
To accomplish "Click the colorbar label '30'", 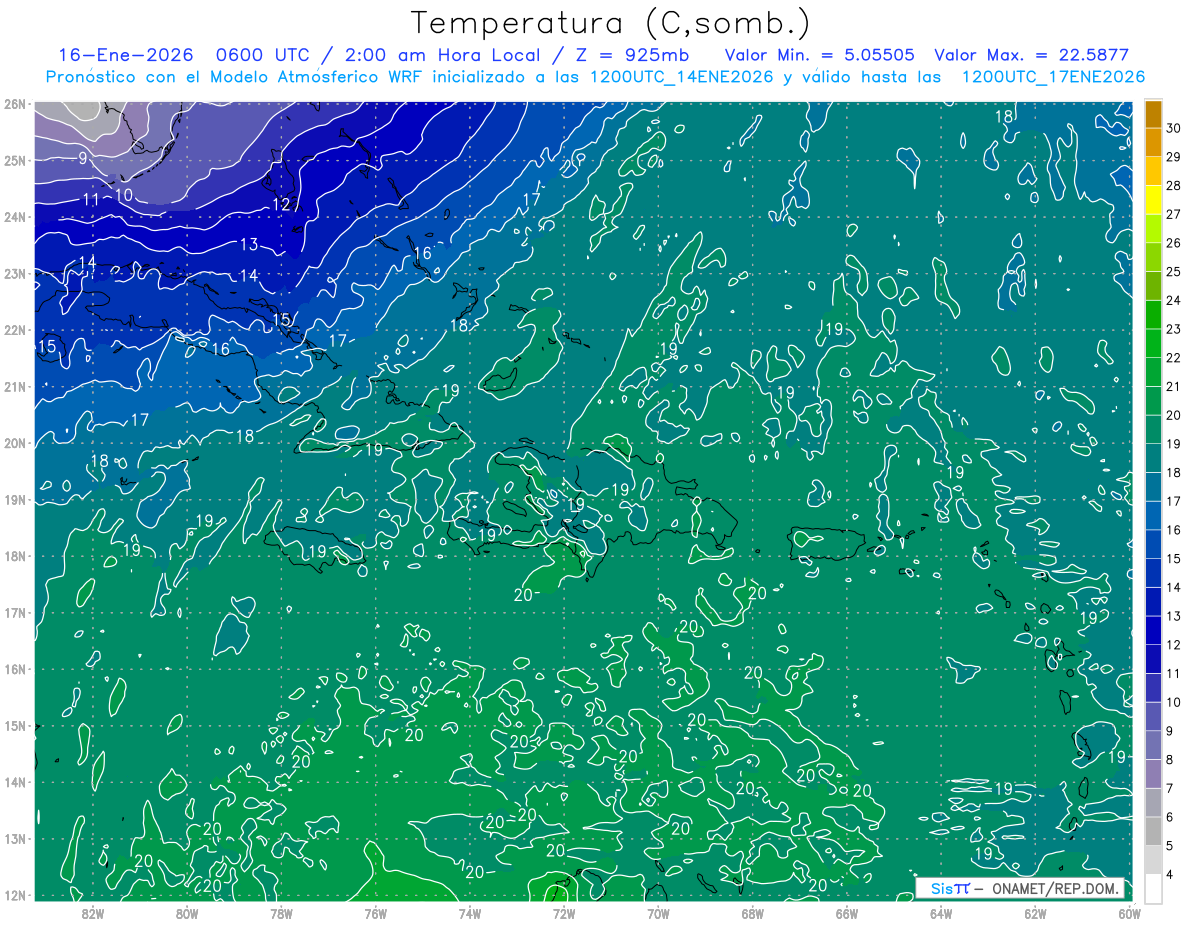I will 1173,128.
